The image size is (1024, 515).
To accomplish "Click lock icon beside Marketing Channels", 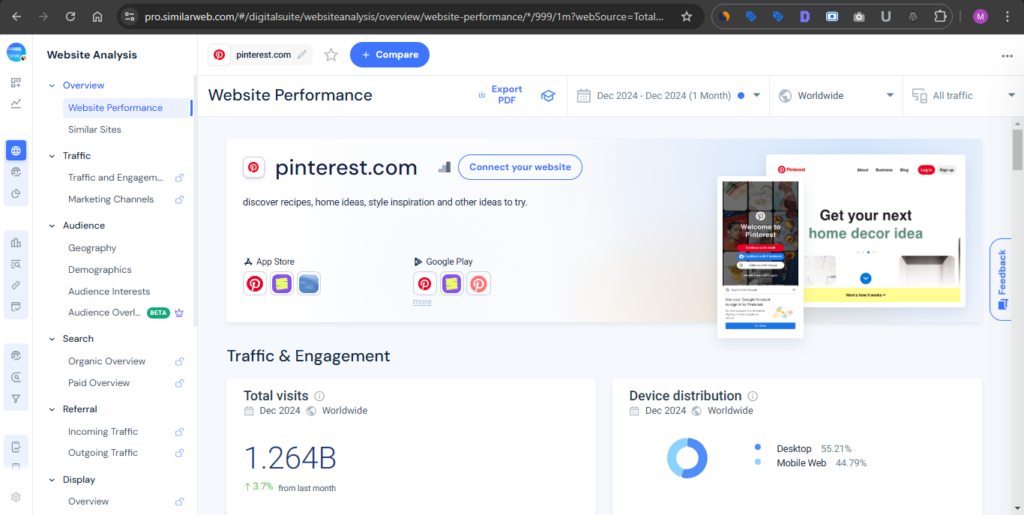I will tap(179, 199).
